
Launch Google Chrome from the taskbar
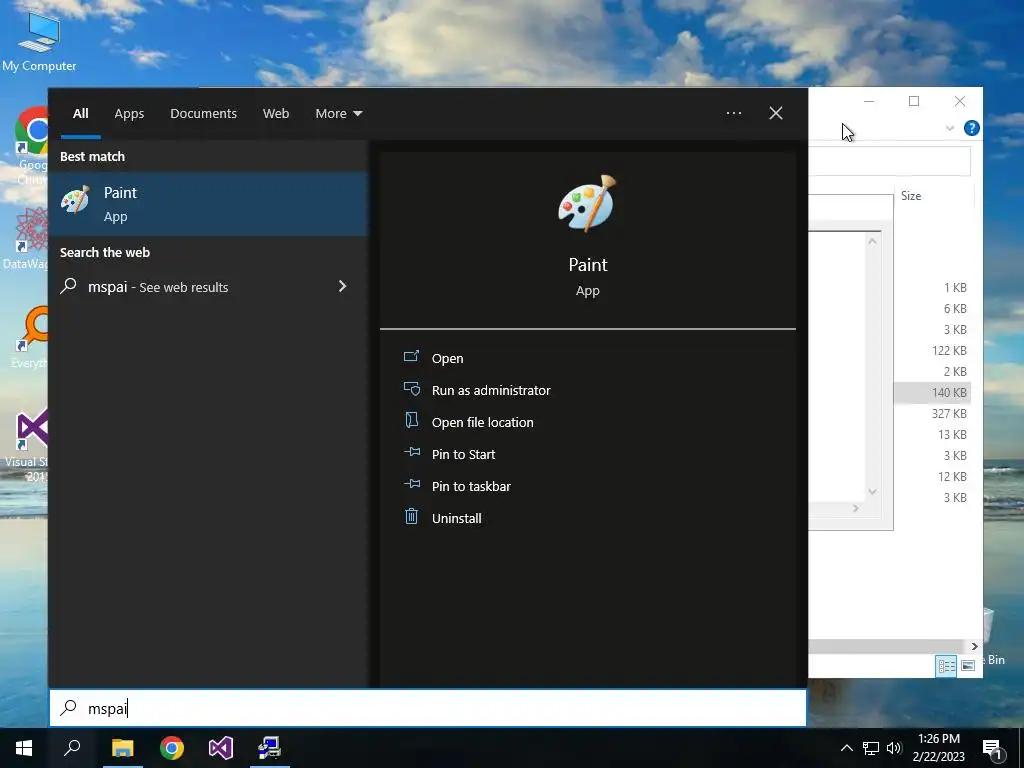point(172,748)
